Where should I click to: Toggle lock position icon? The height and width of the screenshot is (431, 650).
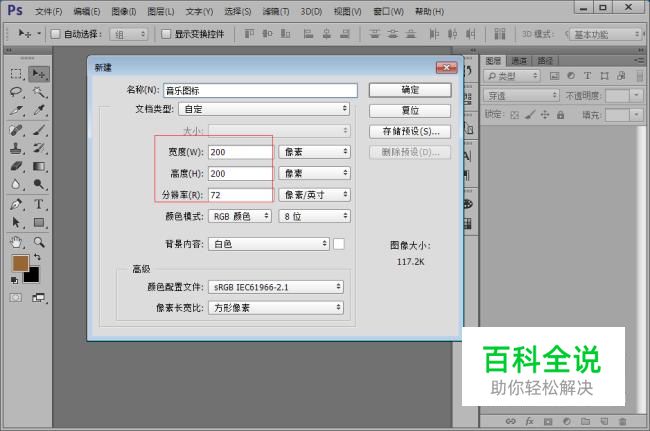pyautogui.click(x=545, y=115)
